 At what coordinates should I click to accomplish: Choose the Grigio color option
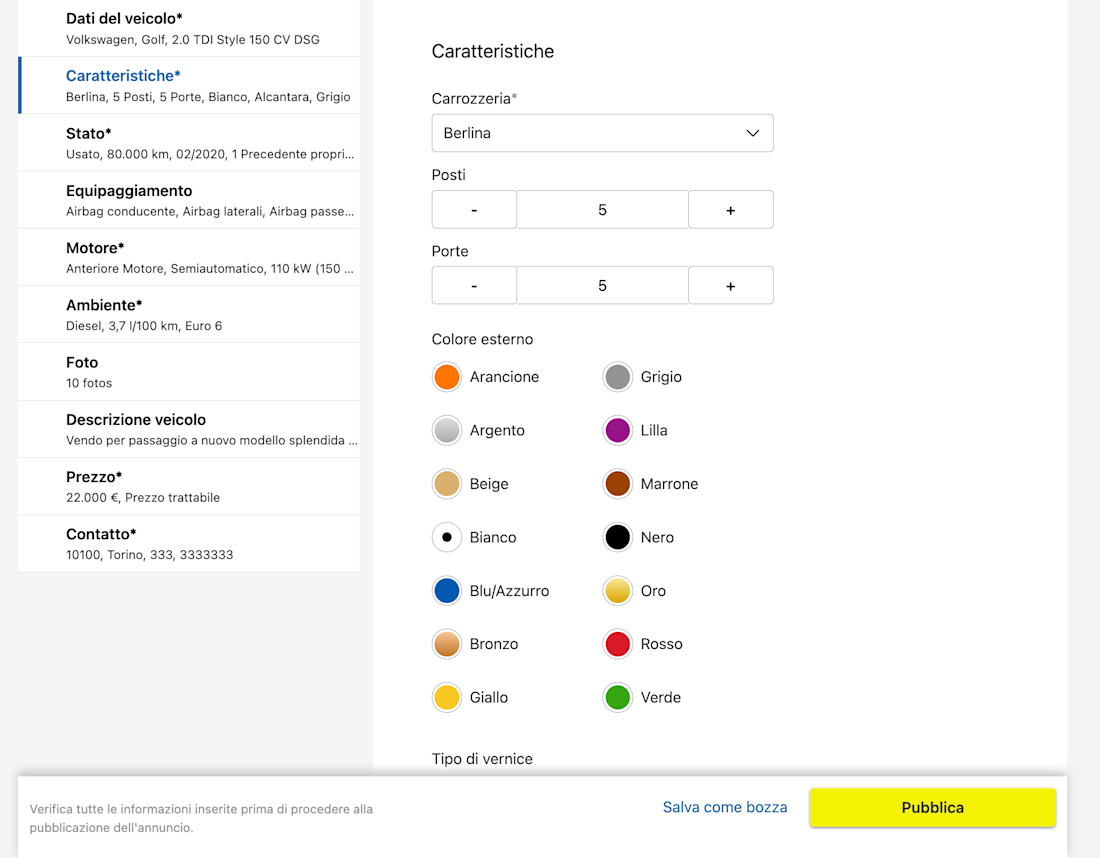(x=618, y=377)
